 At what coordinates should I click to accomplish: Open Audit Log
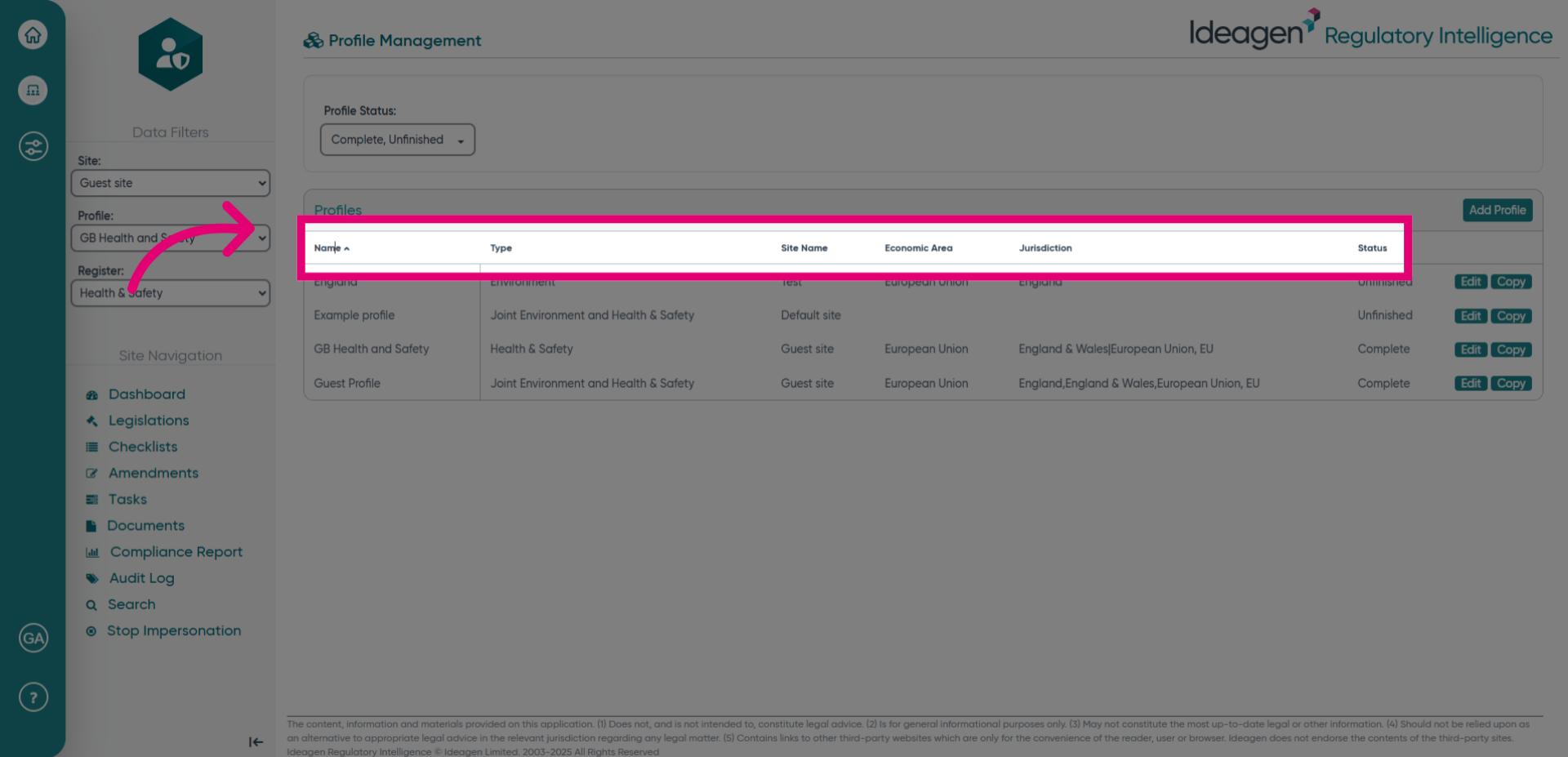click(x=142, y=578)
